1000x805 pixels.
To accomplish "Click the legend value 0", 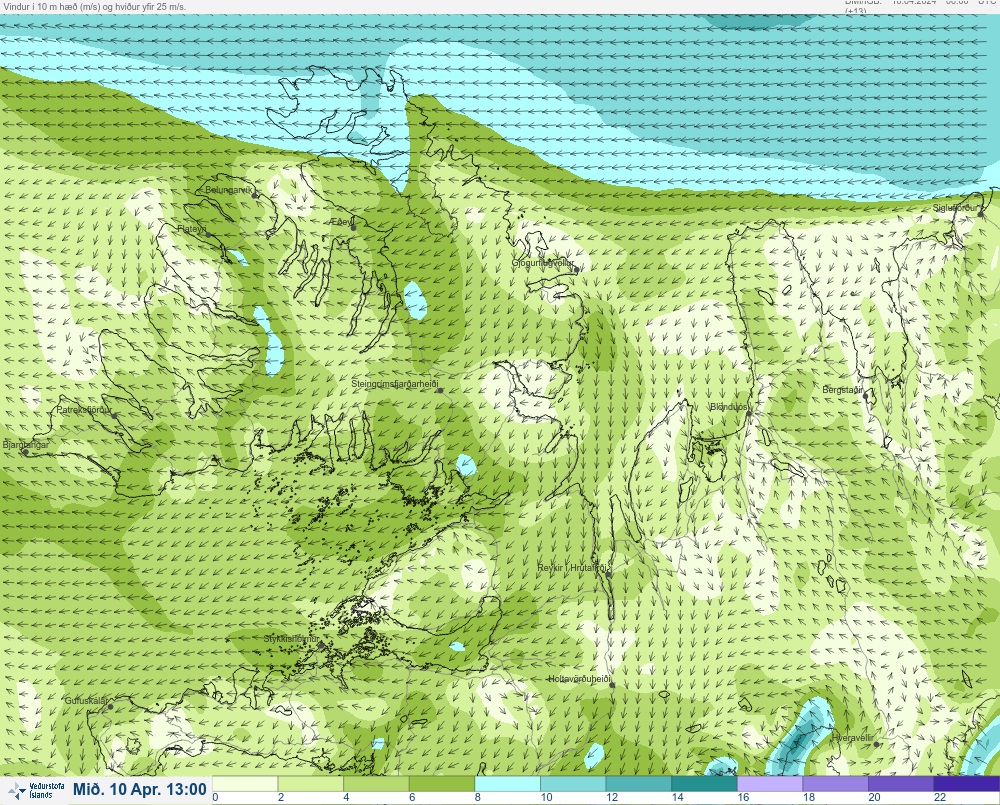I will click(x=216, y=797).
